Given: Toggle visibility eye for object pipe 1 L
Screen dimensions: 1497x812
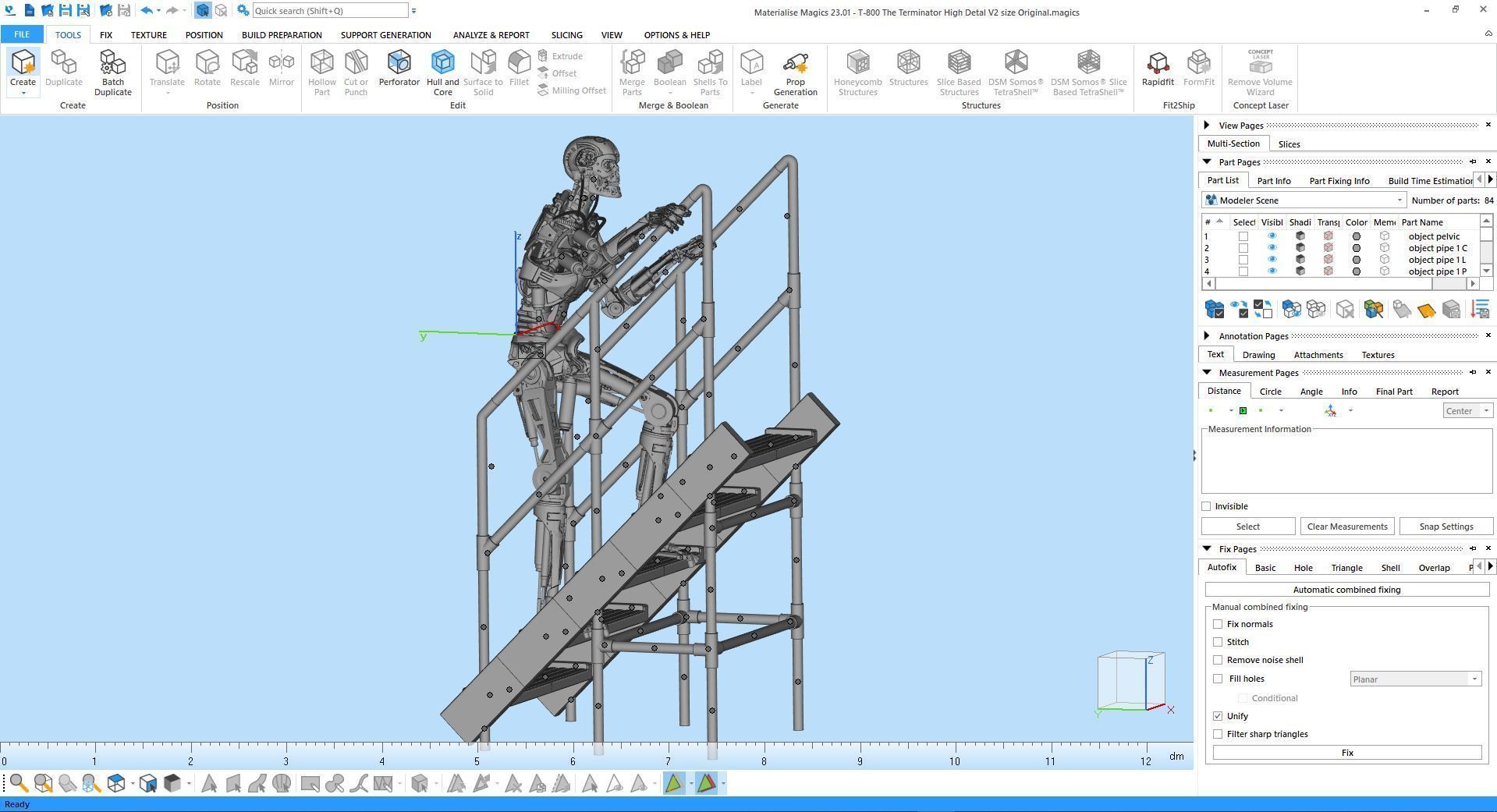Looking at the screenshot, I should pos(1272,260).
